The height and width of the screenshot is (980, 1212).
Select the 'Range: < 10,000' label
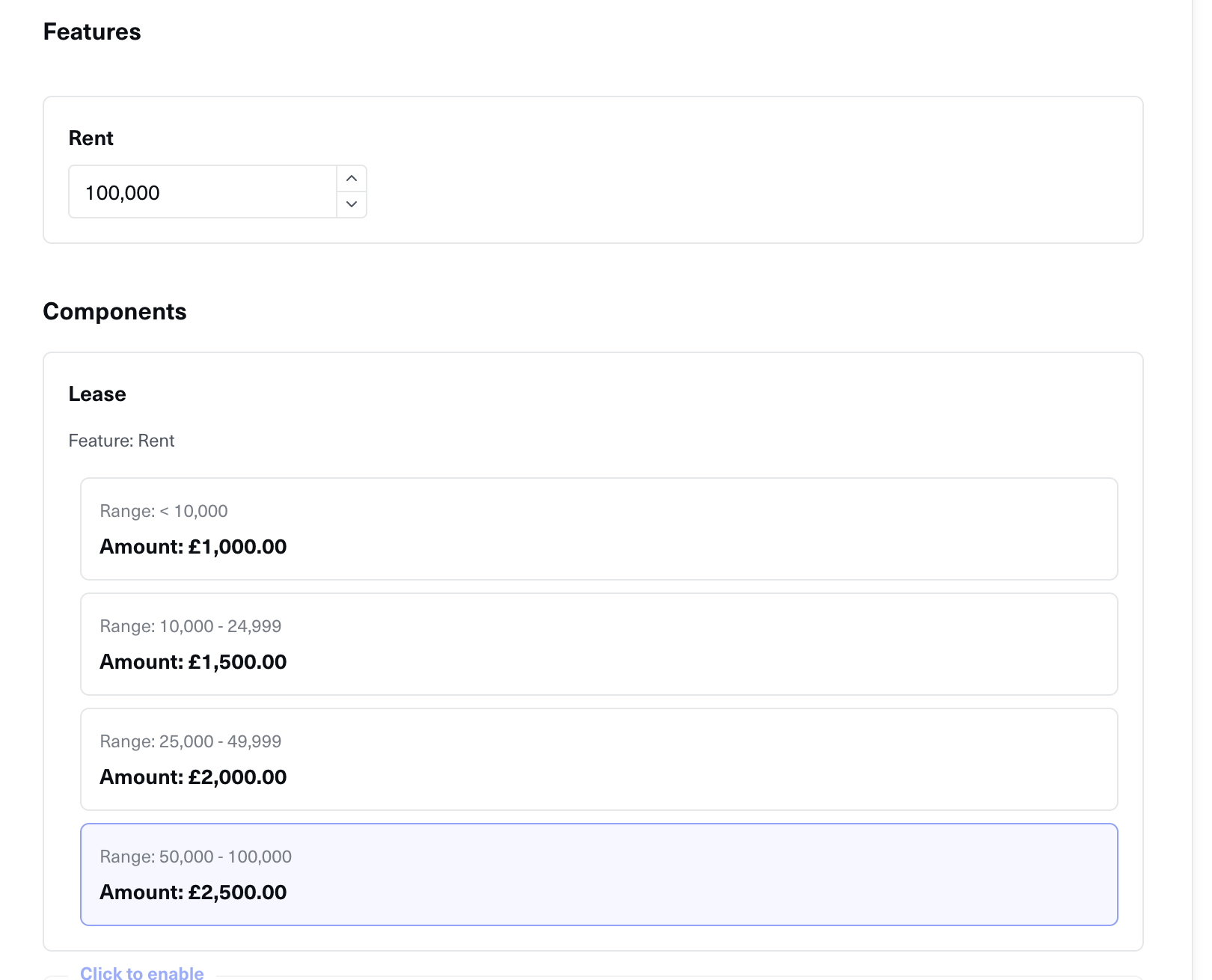coord(163,511)
